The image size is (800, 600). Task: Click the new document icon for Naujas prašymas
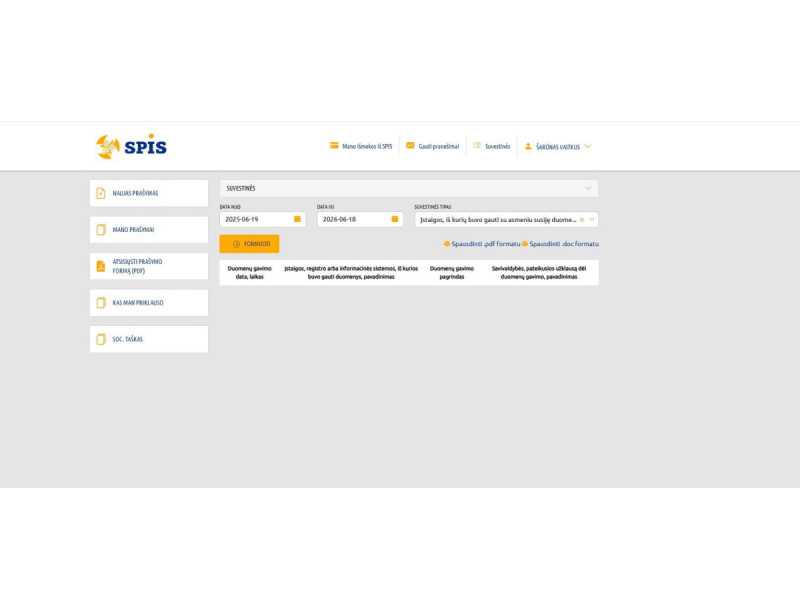point(101,193)
